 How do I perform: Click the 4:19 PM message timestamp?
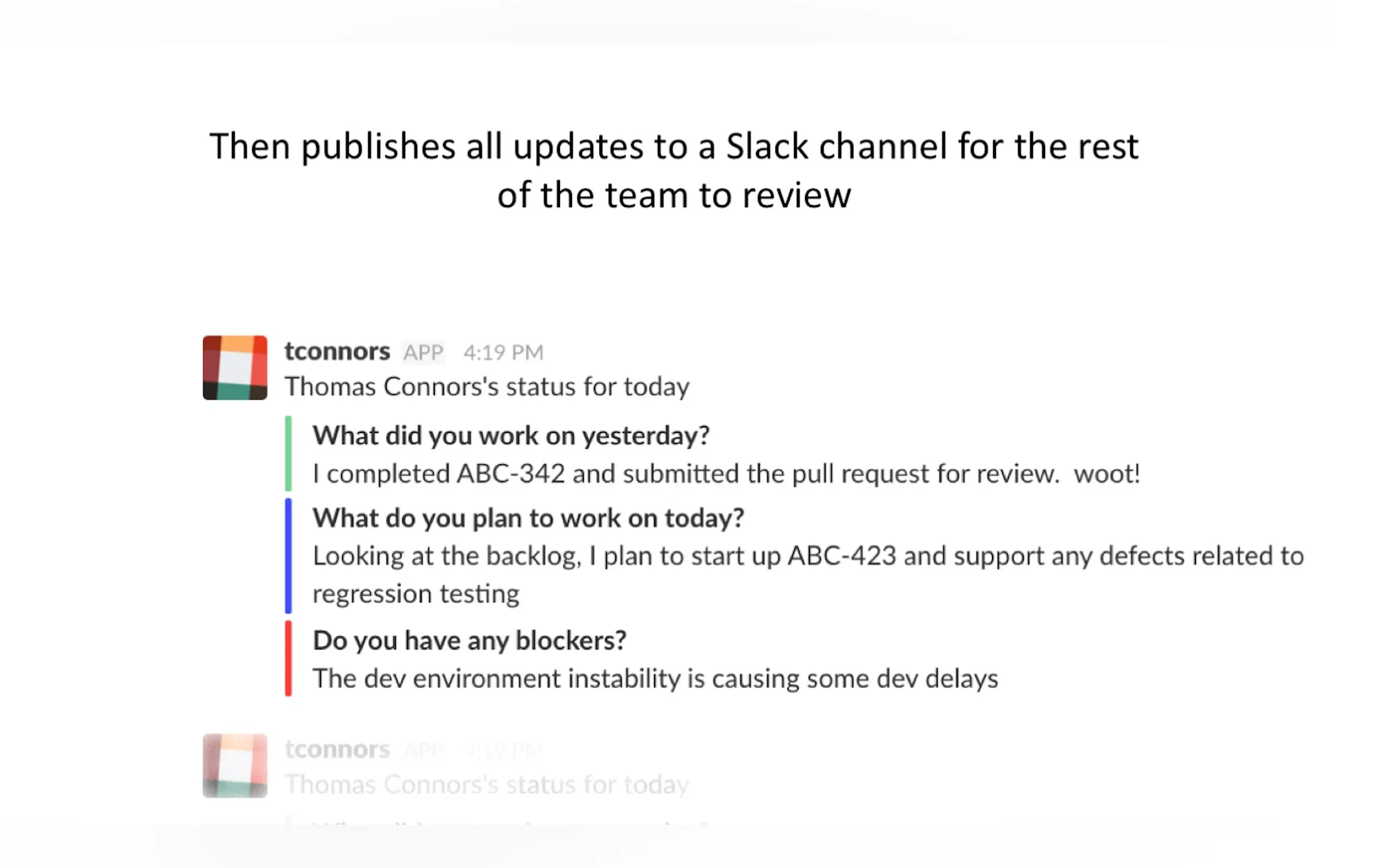[503, 353]
